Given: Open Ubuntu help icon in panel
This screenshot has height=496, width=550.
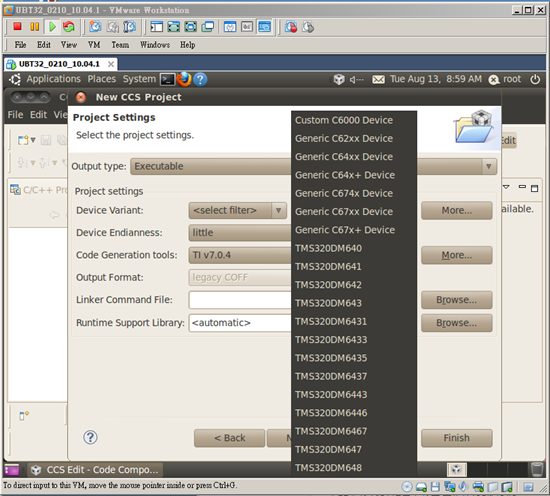Looking at the screenshot, I should tap(200, 79).
